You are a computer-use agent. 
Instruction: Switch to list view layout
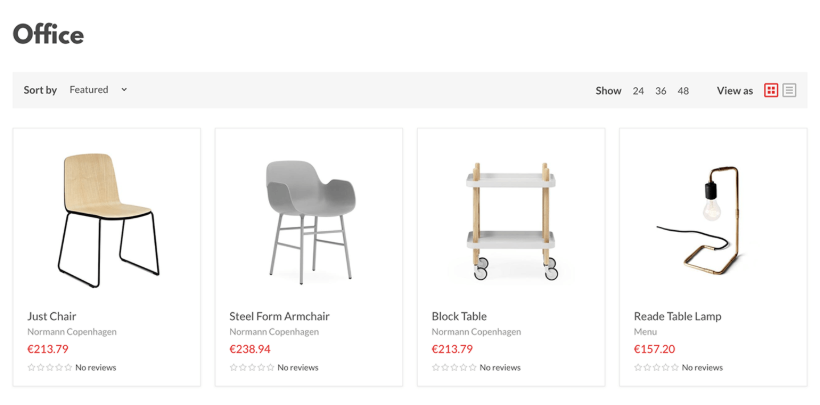click(789, 90)
